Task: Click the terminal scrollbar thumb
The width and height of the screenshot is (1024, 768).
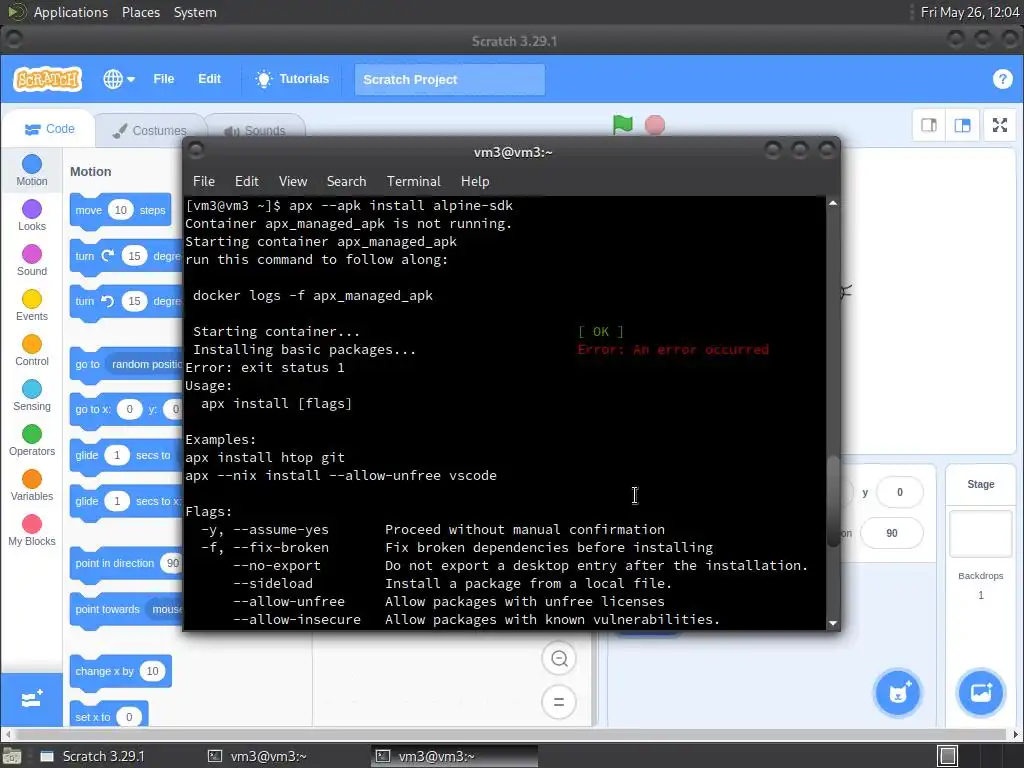Action: [x=833, y=502]
